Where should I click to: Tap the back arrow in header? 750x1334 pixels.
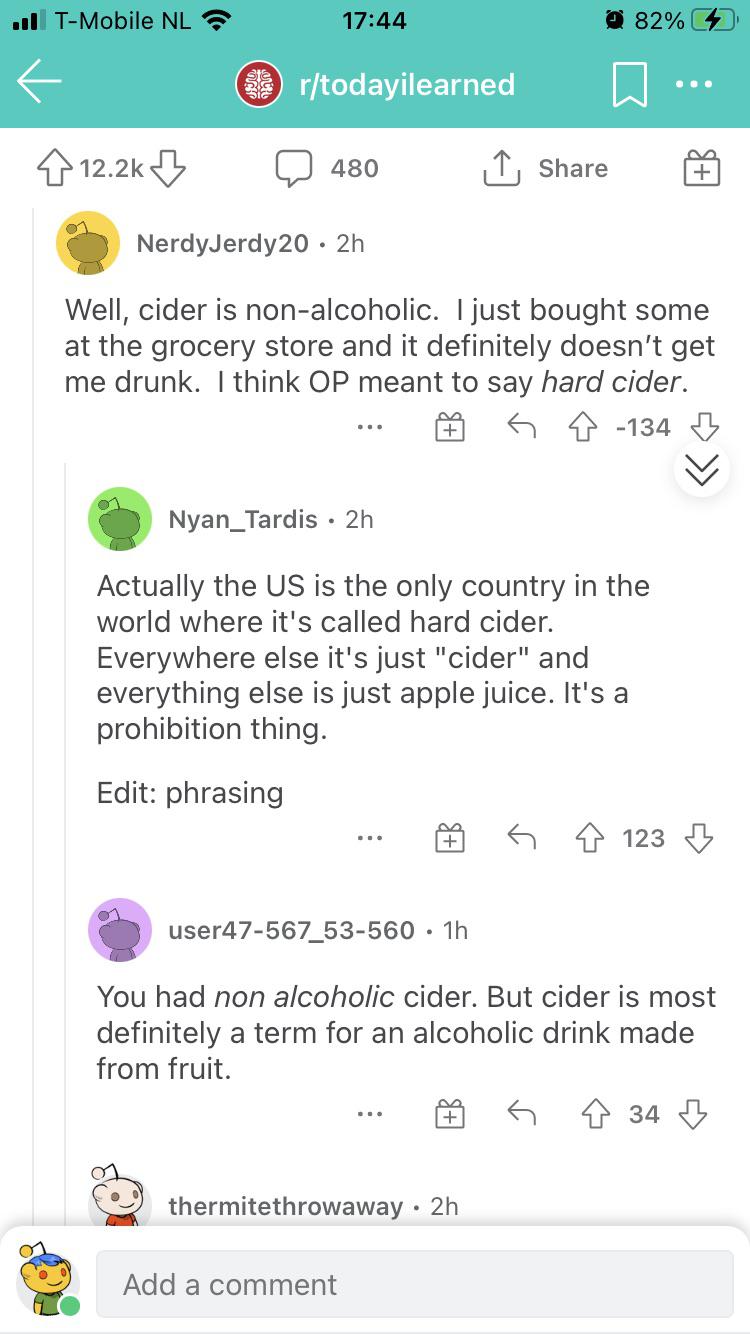click(x=40, y=84)
